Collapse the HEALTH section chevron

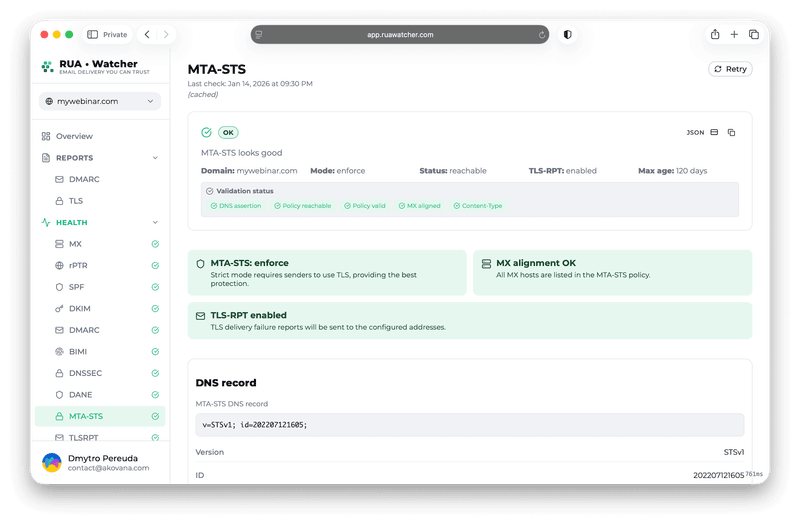[x=155, y=222]
